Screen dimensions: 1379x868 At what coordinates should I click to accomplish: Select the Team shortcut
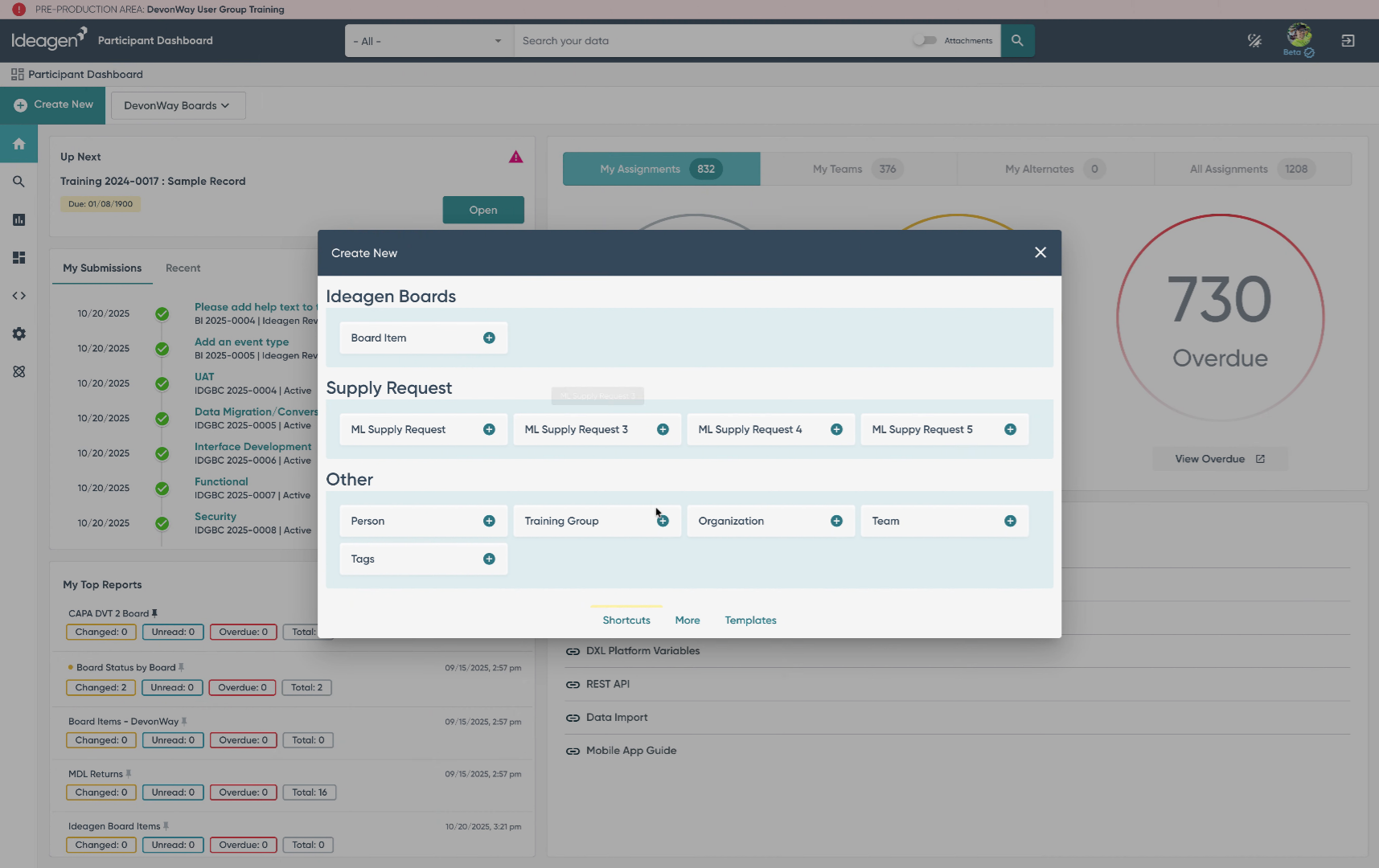pyautogui.click(x=944, y=522)
